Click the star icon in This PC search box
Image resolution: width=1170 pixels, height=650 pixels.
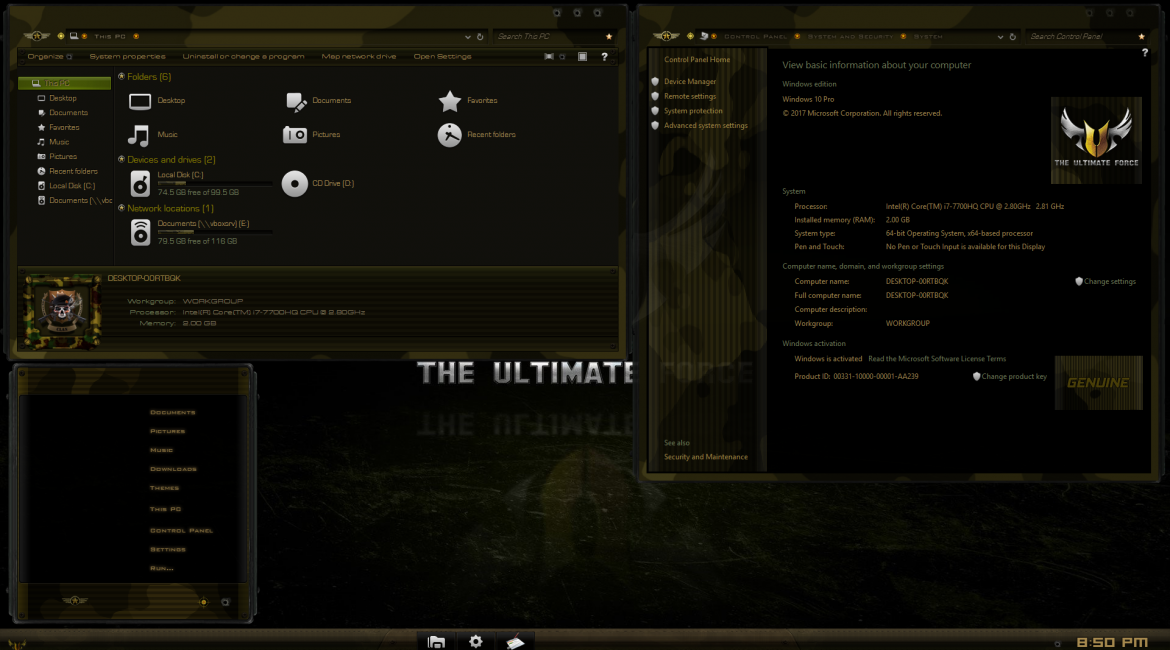609,37
